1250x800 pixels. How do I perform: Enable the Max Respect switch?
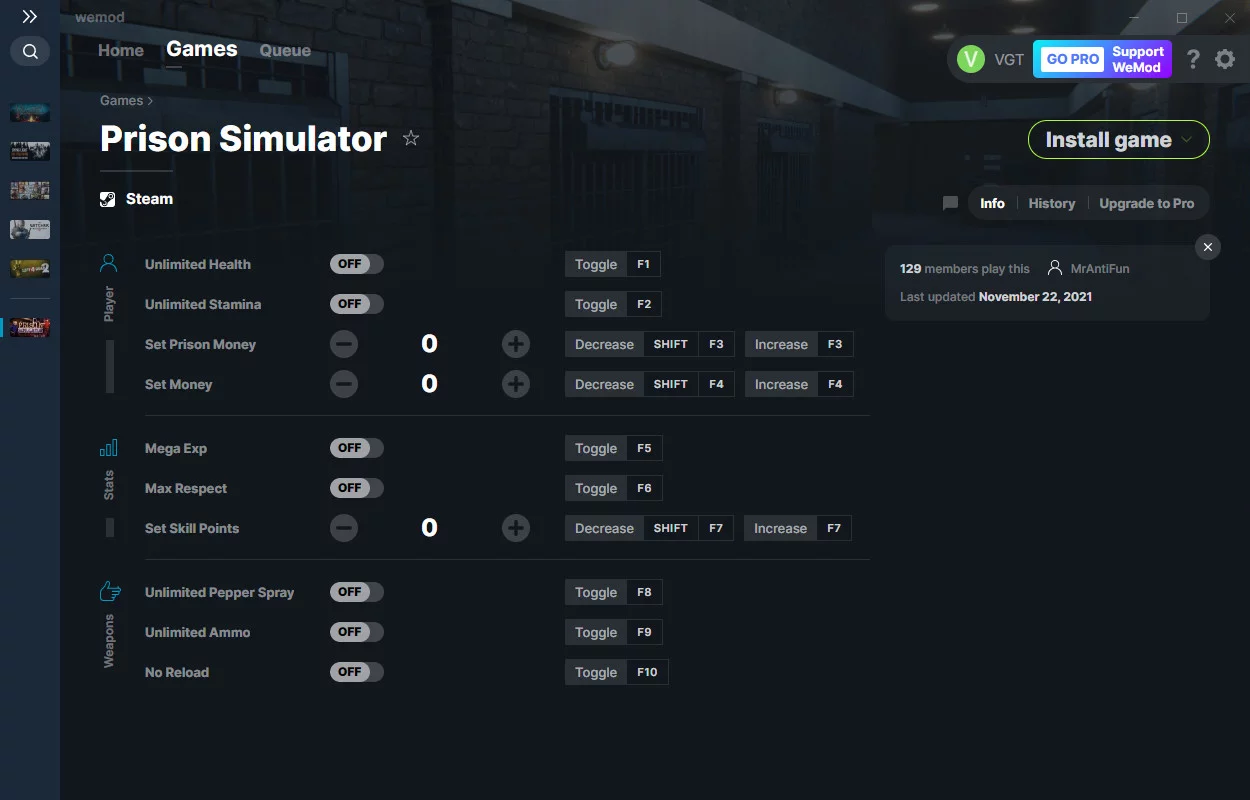pos(357,488)
